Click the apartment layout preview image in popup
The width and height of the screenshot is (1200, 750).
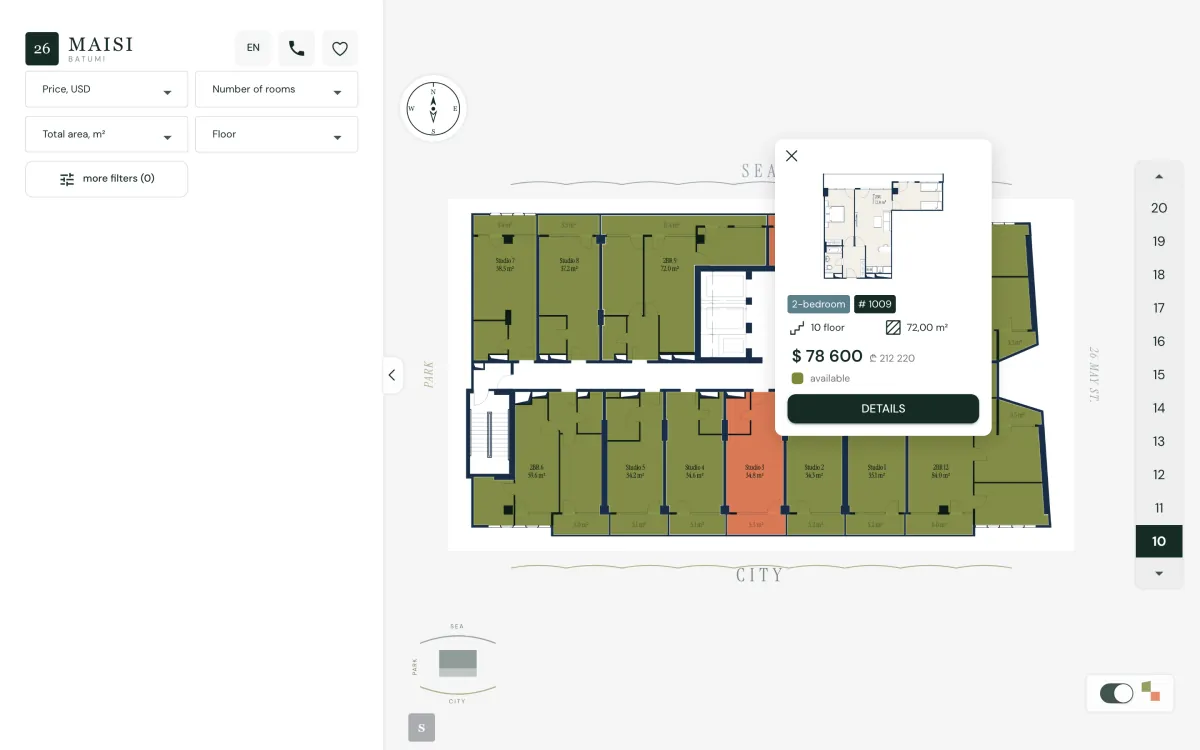coord(882,226)
